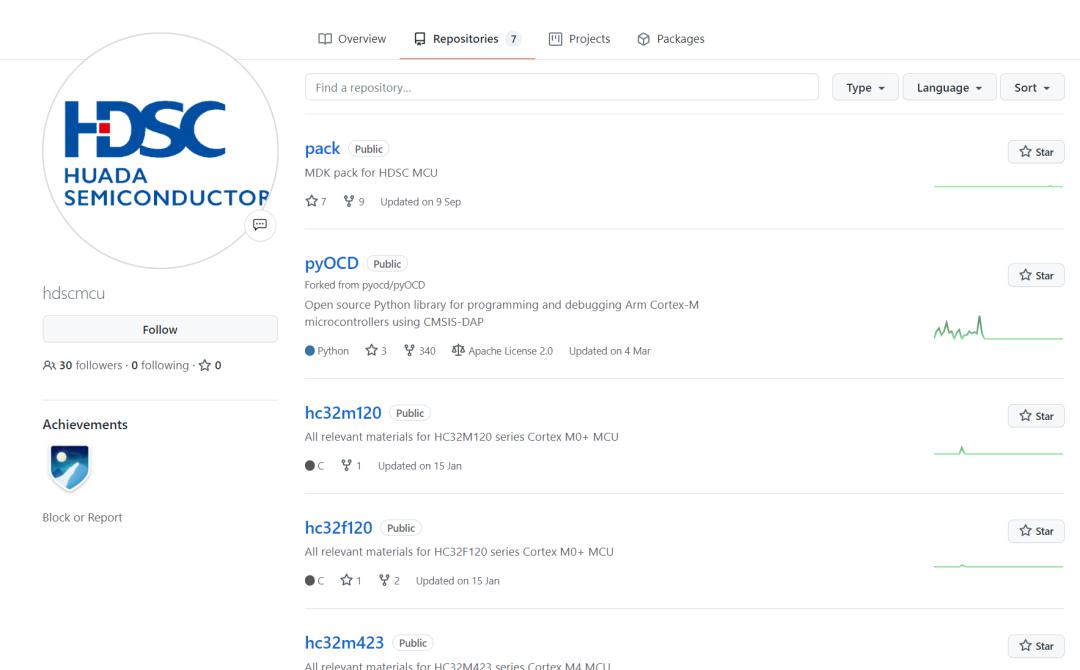This screenshot has height=670, width=1080.
Task: Open the Overview tab
Action: tap(351, 39)
